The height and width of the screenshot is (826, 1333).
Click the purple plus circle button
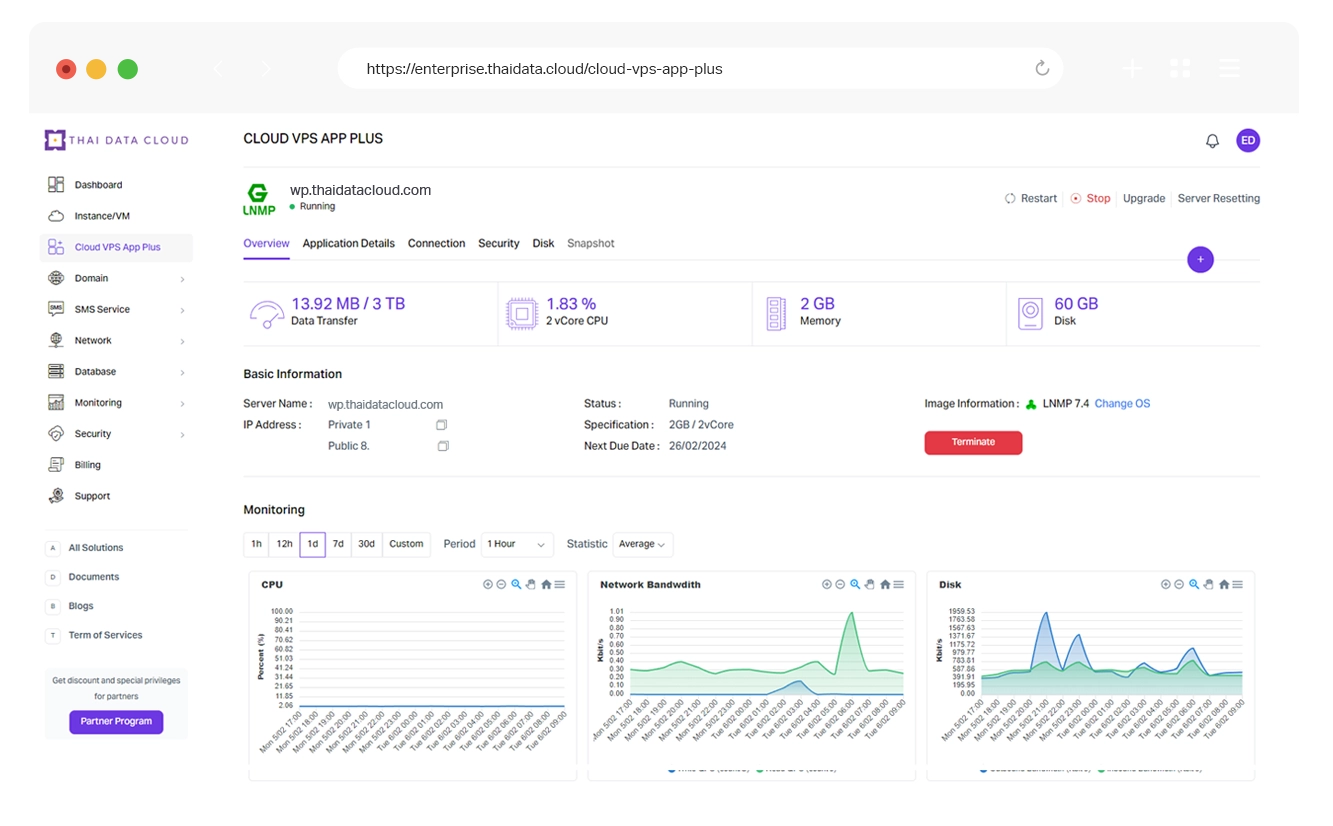click(x=1200, y=260)
